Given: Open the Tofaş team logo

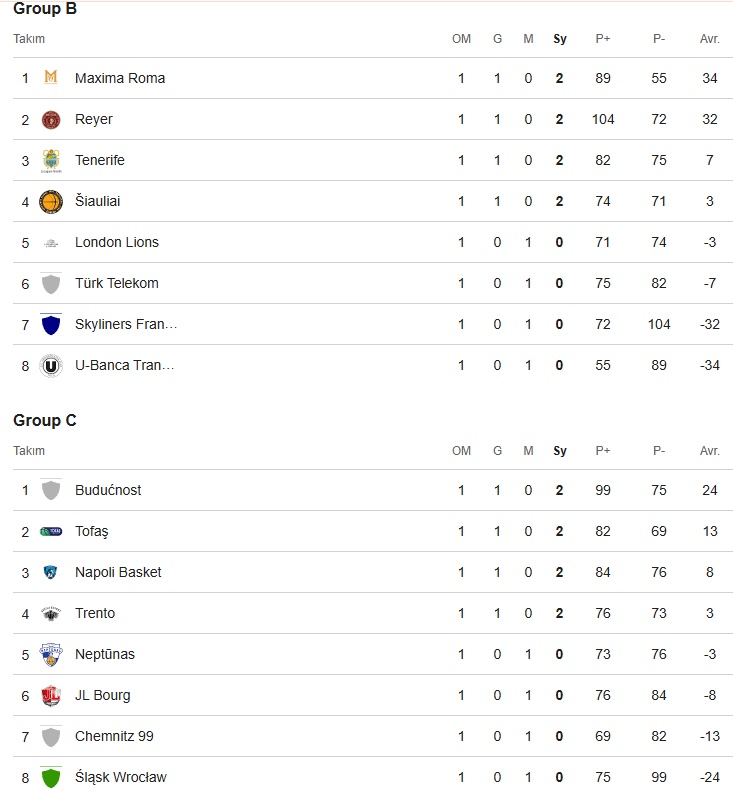Looking at the screenshot, I should coord(50,531).
